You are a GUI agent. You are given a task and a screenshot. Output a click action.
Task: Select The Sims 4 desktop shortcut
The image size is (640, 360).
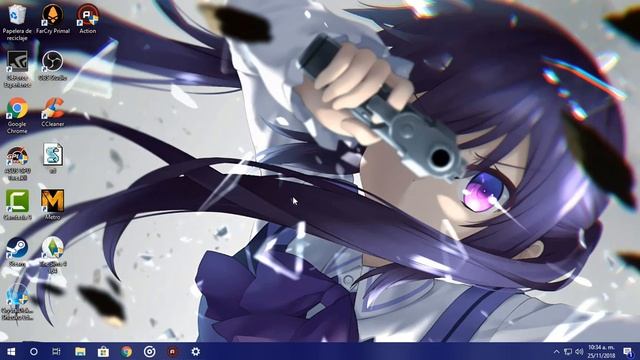point(53,255)
